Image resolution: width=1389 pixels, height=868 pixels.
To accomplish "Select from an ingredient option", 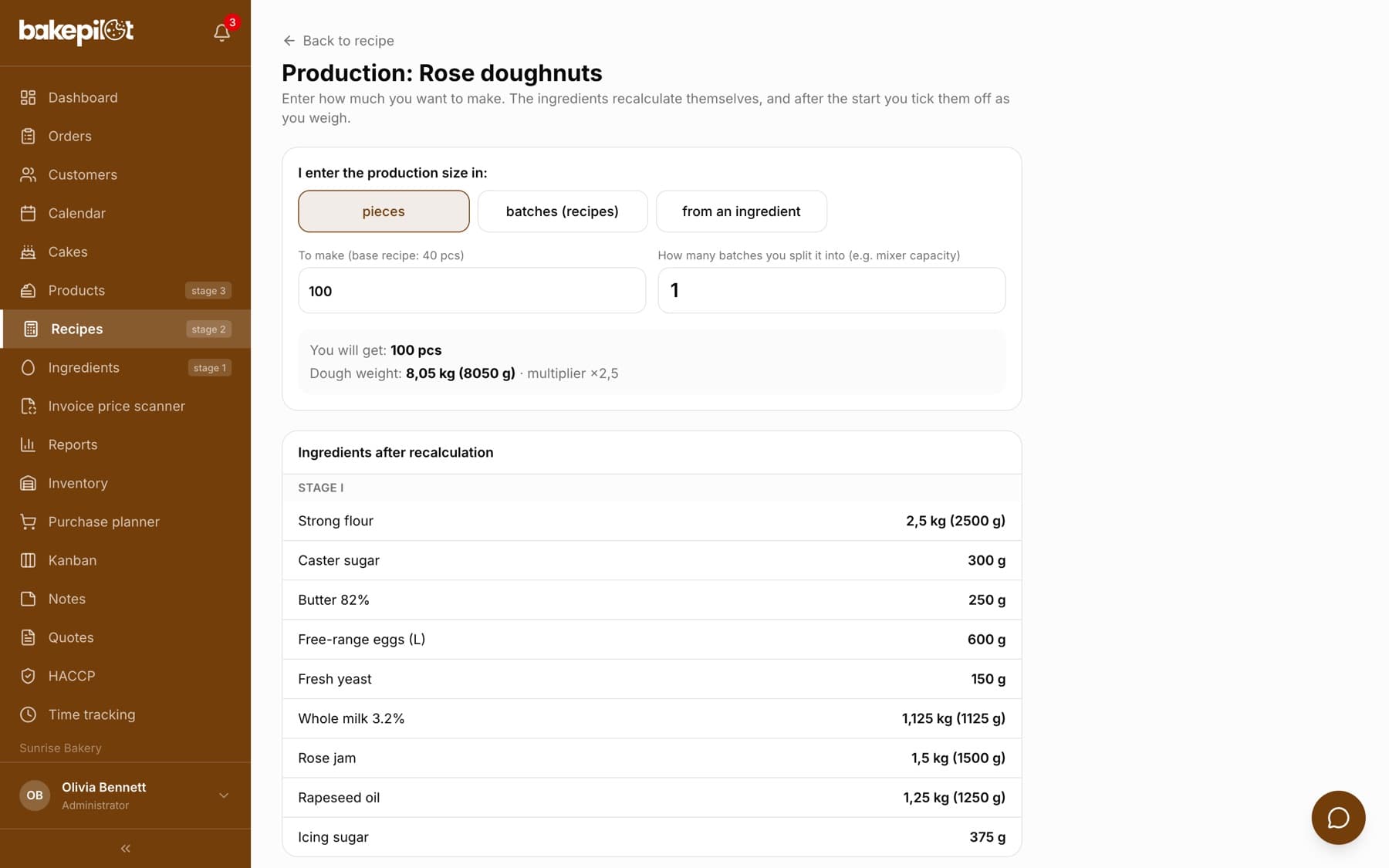I will click(741, 211).
